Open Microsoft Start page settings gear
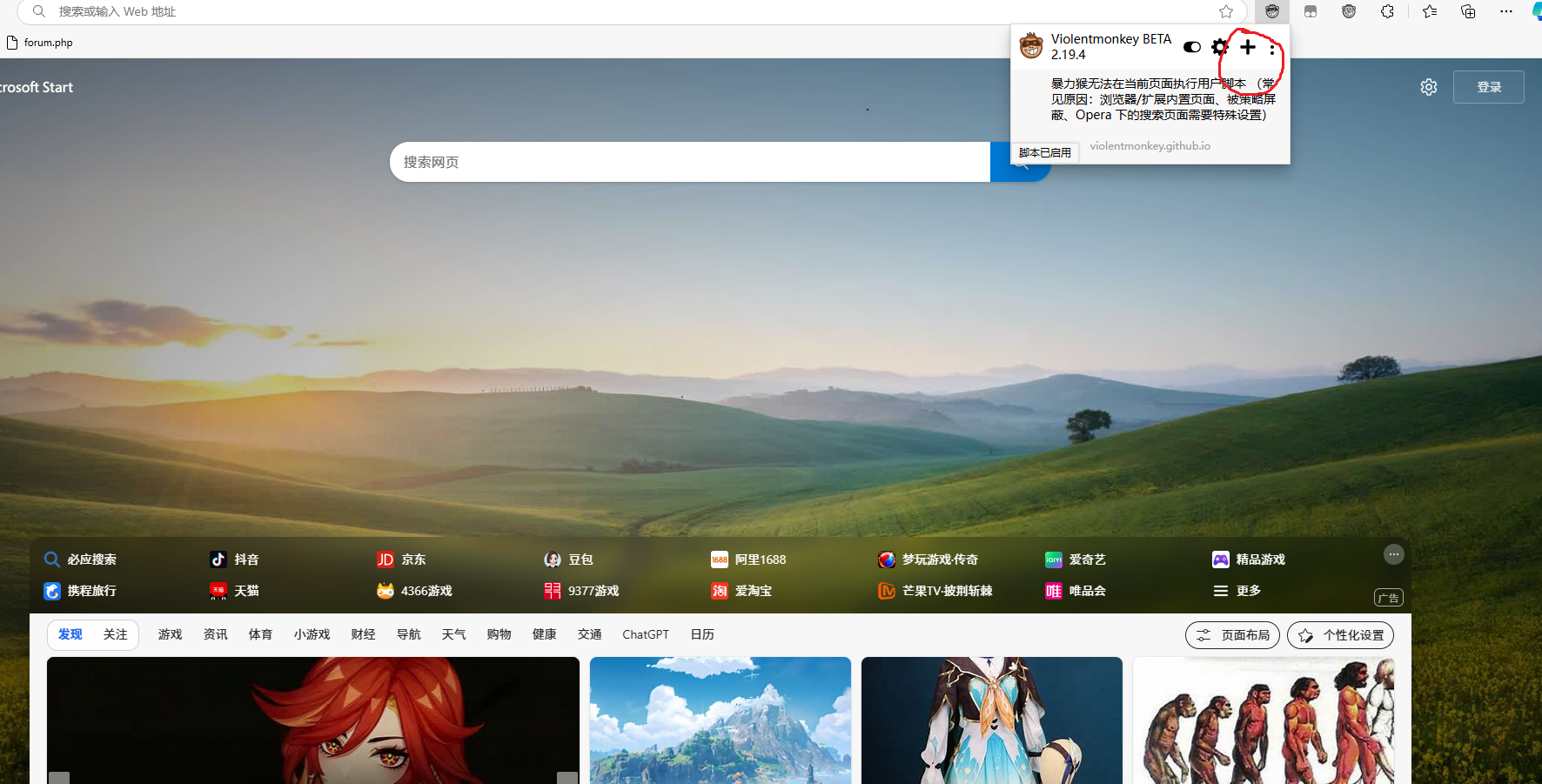Viewport: 1542px width, 784px height. tap(1429, 87)
